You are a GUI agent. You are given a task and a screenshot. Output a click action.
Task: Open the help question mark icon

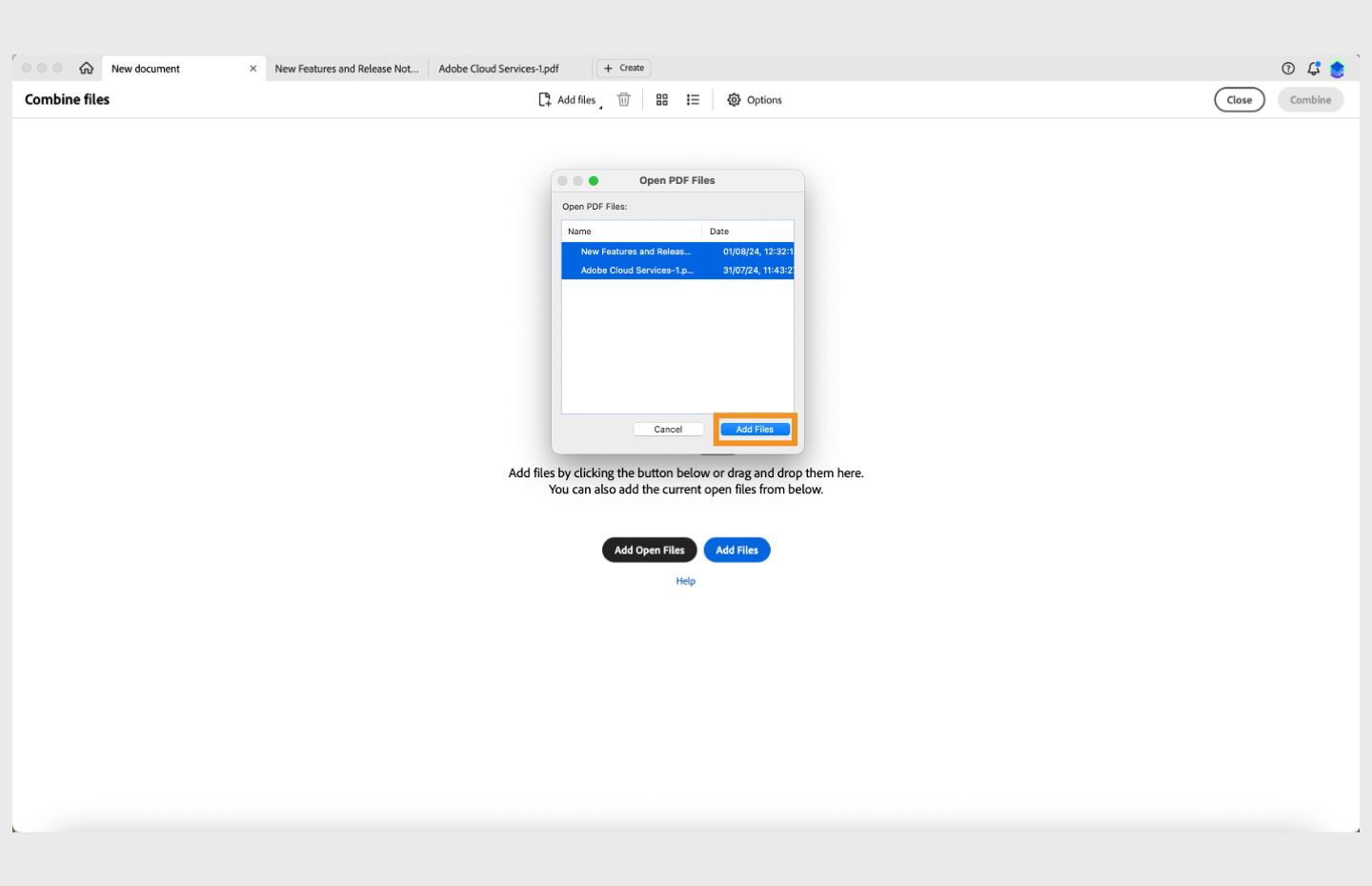1288,68
